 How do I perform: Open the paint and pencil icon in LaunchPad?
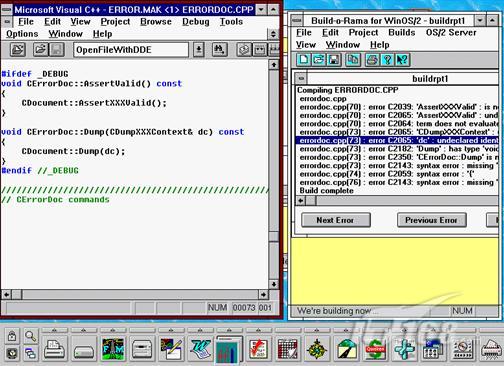[171, 349]
